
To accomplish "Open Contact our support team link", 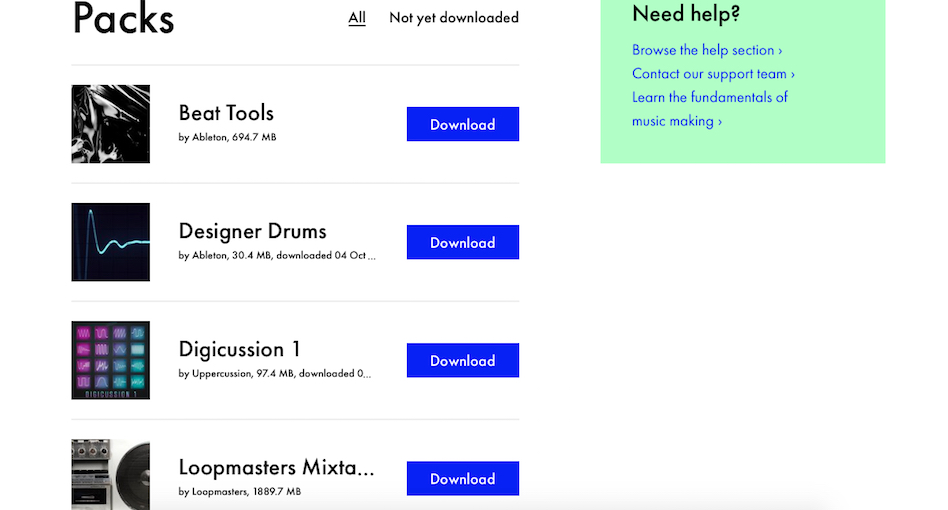I will click(713, 74).
